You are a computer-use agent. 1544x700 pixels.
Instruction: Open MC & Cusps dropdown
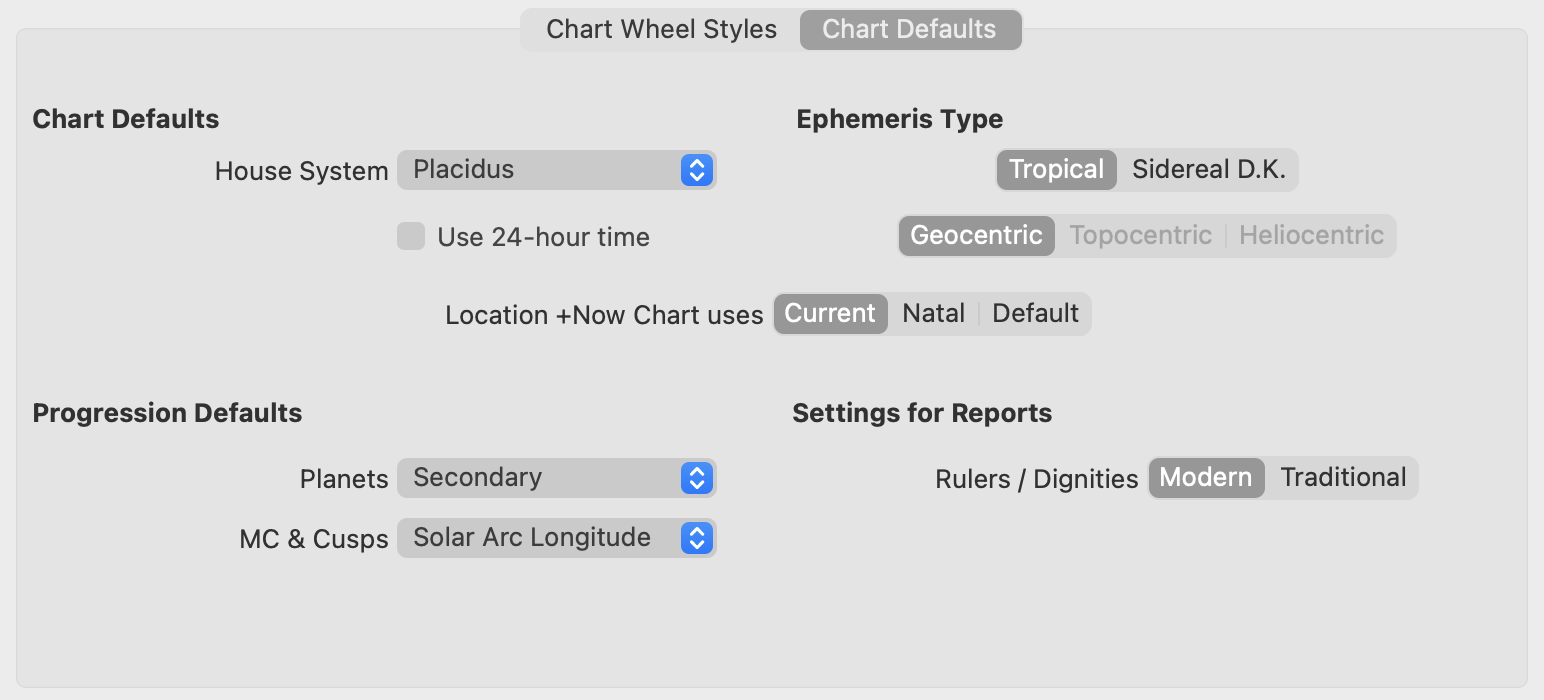tap(555, 538)
